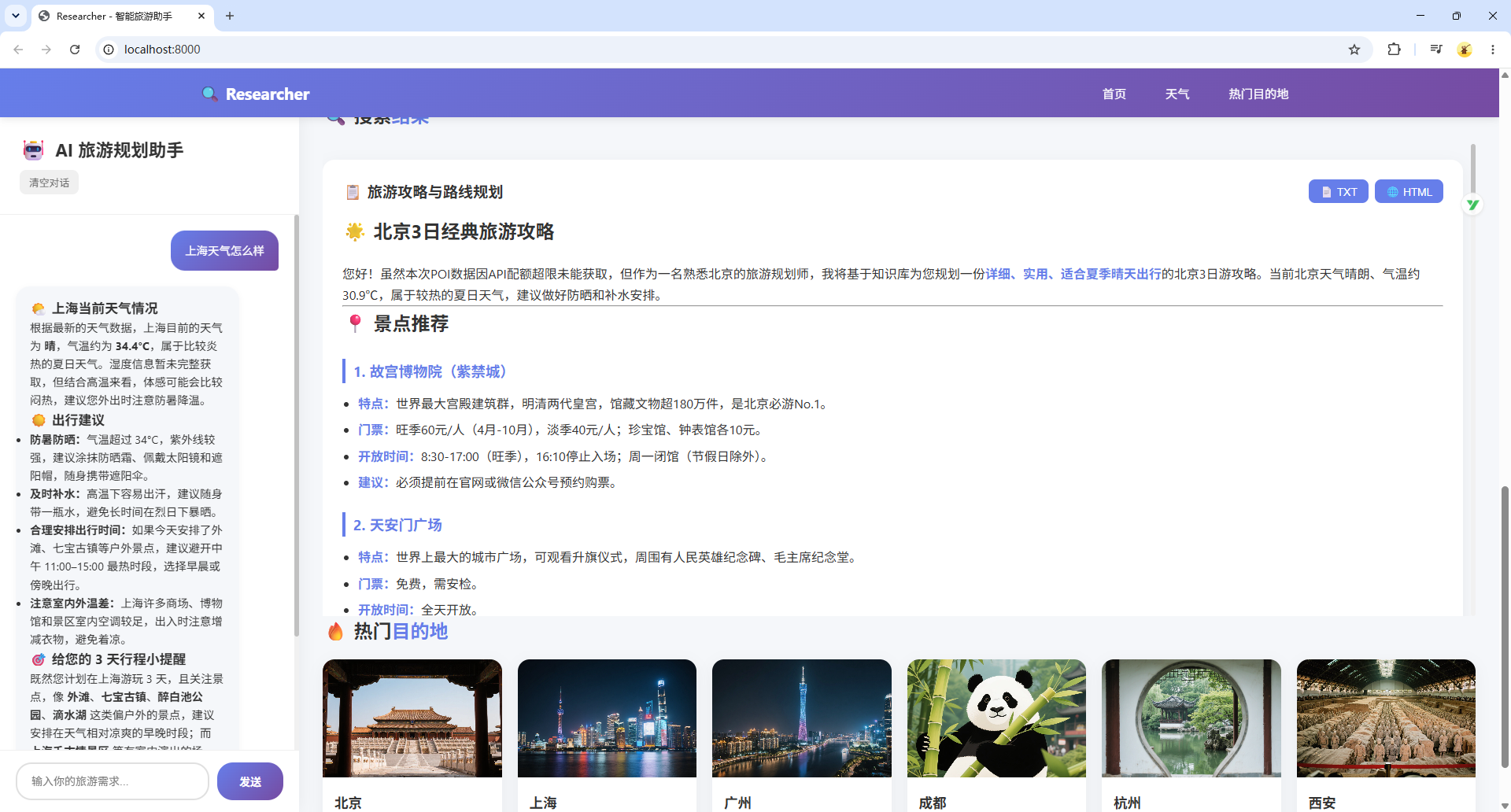Close the Researcher browser tab

click(x=201, y=16)
